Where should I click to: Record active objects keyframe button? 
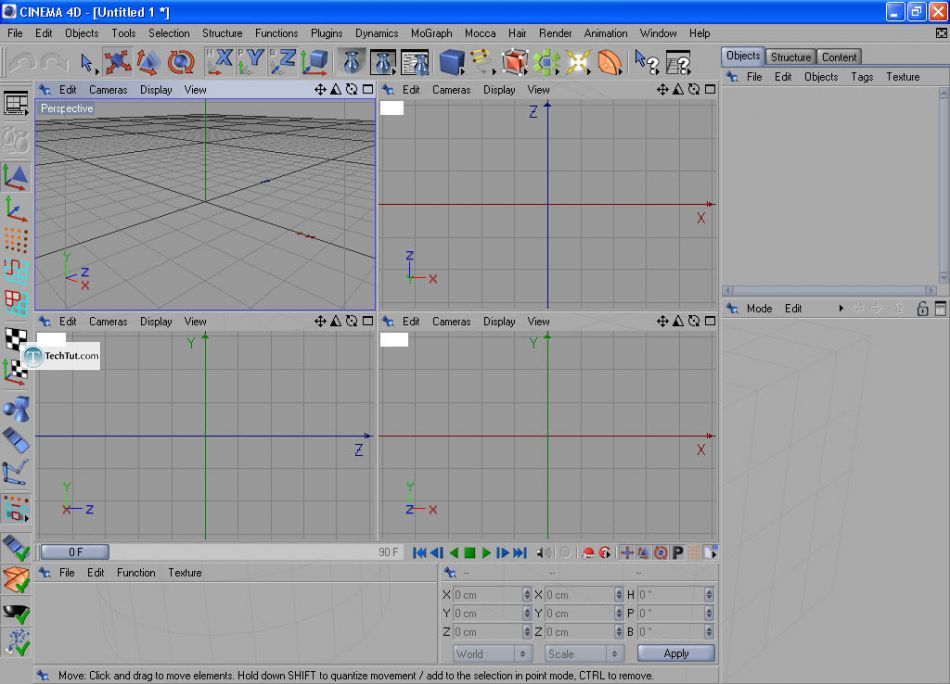[588, 553]
